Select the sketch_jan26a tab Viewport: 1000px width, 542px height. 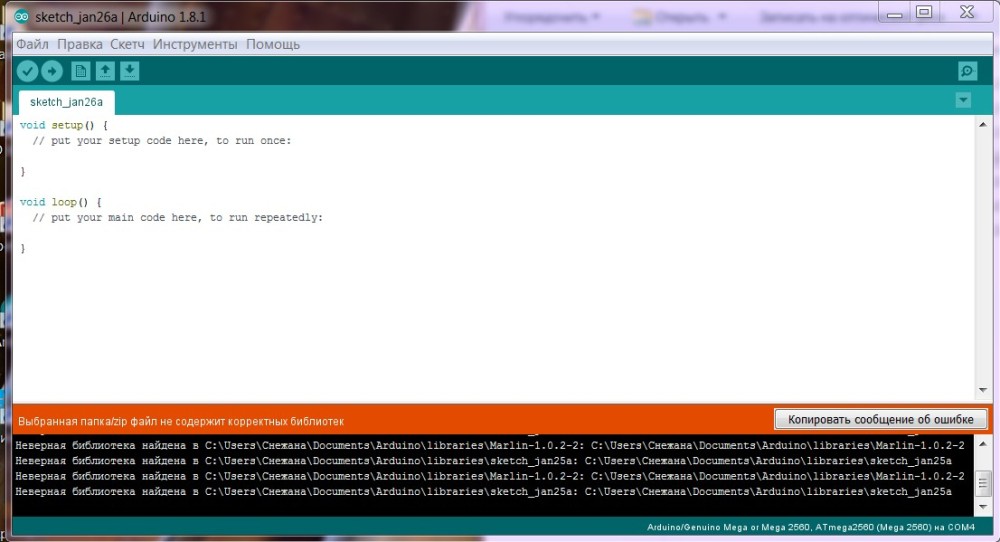click(66, 102)
